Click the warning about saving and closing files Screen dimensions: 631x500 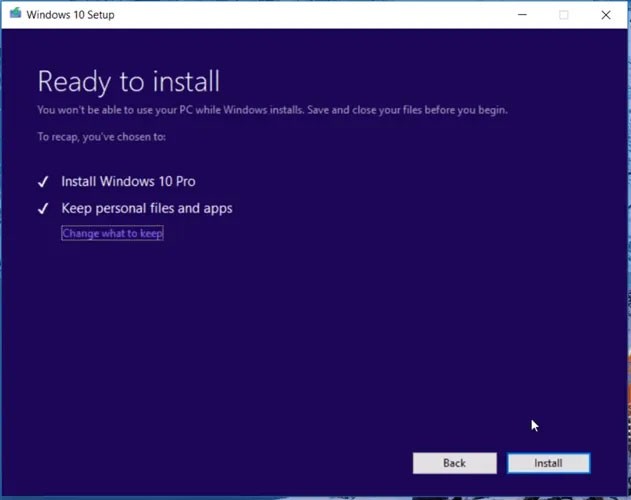[x=272, y=110]
